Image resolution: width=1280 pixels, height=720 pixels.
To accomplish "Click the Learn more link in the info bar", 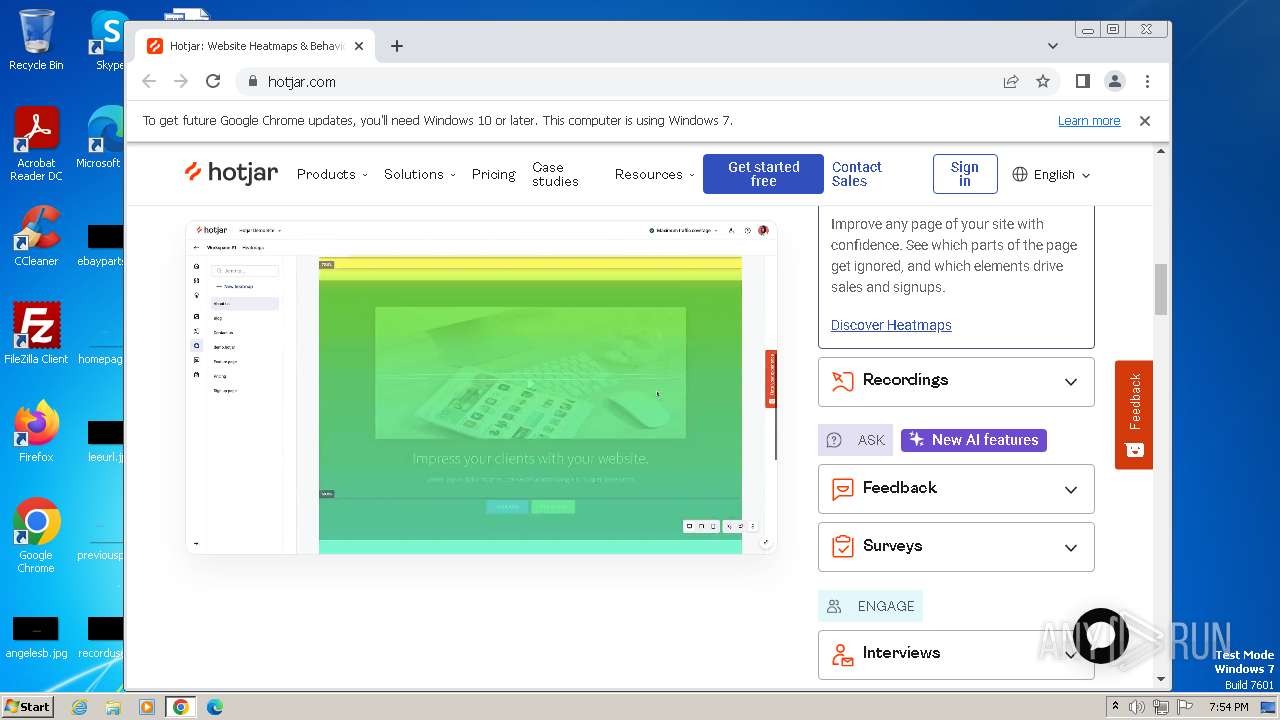I will [1089, 120].
